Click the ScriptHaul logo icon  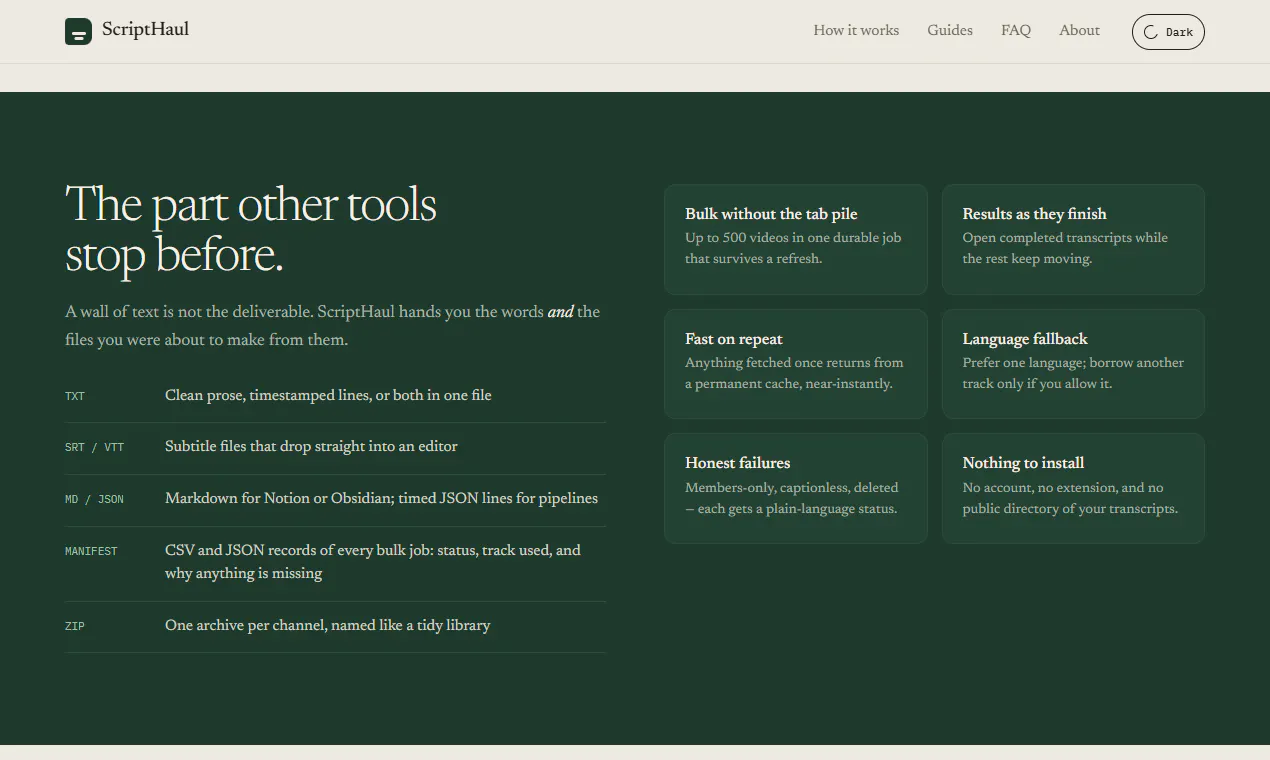[78, 31]
